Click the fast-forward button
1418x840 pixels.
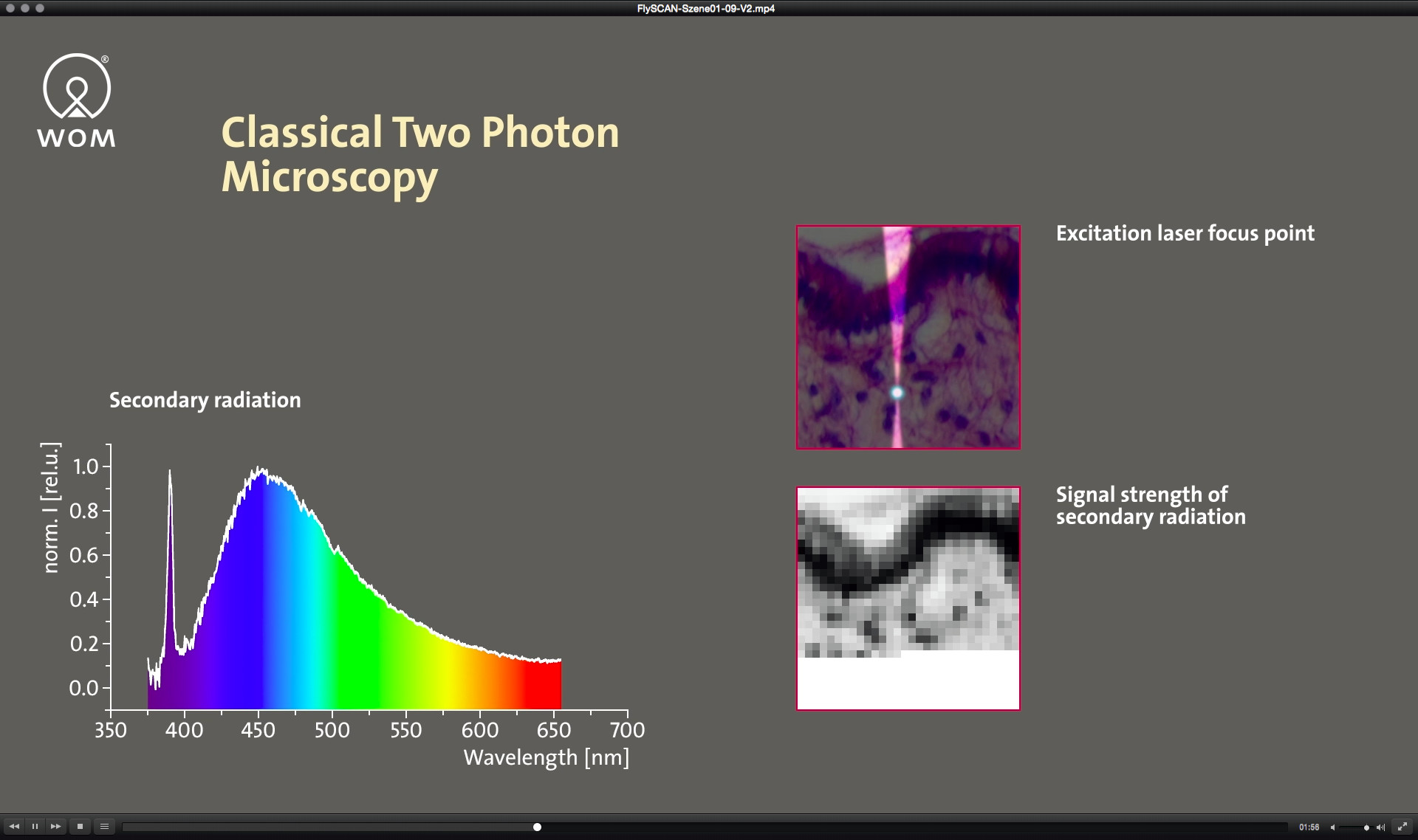click(x=55, y=827)
